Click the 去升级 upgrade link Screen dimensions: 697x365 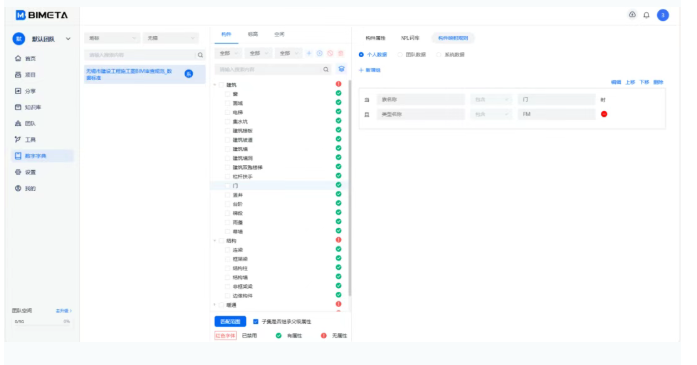(x=64, y=311)
